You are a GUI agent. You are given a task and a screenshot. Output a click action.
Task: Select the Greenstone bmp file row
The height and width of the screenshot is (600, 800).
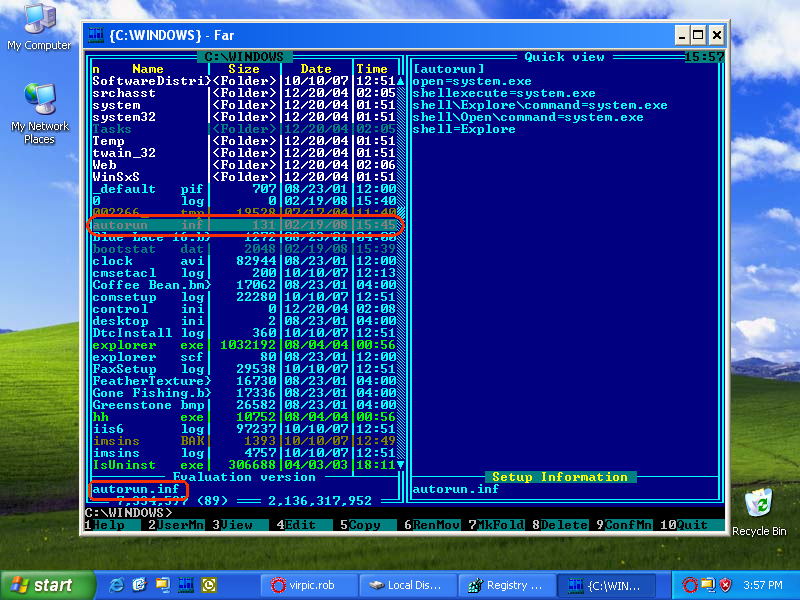(x=244, y=405)
